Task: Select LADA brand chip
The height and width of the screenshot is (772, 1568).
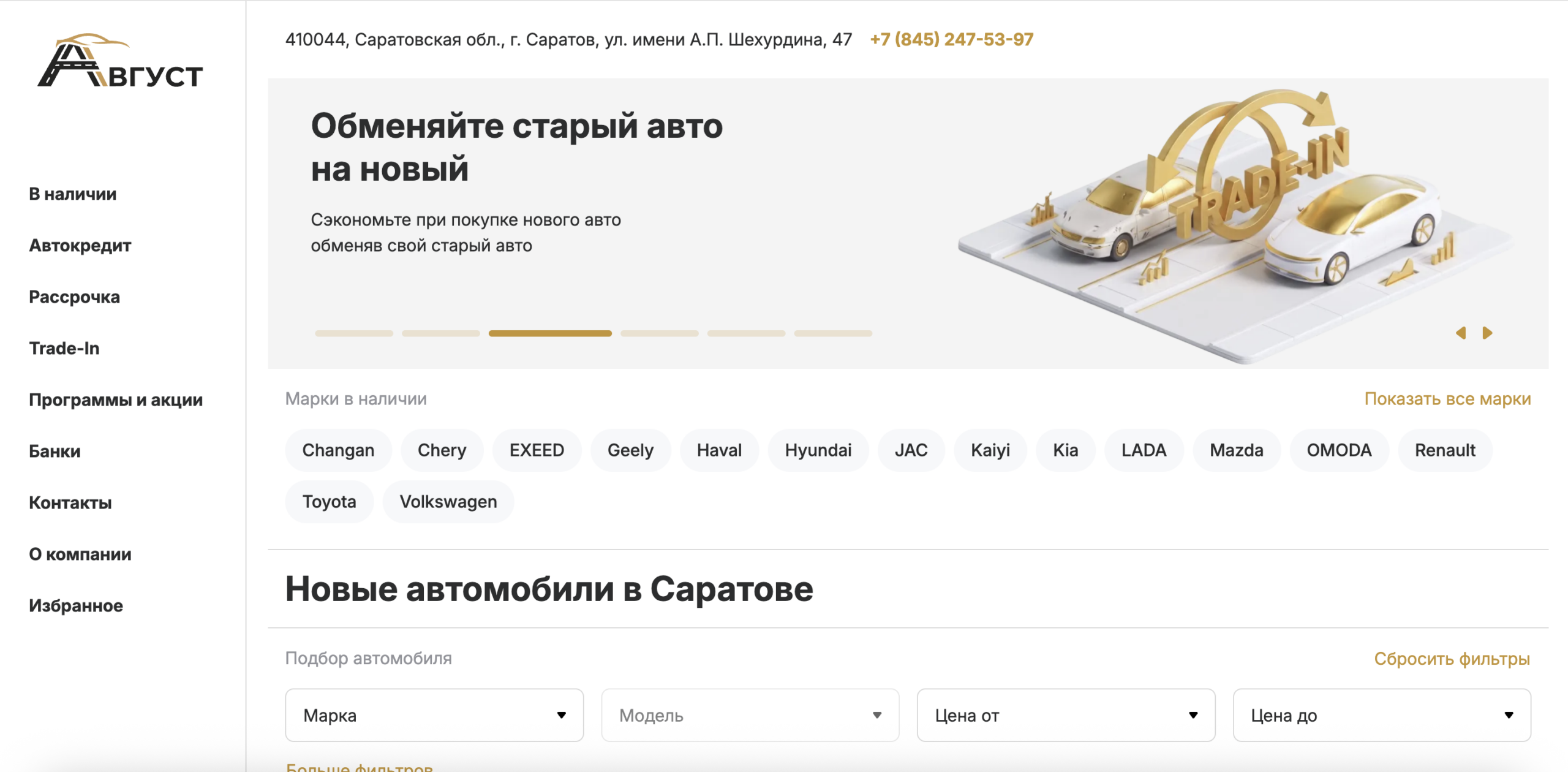Action: [x=1144, y=450]
